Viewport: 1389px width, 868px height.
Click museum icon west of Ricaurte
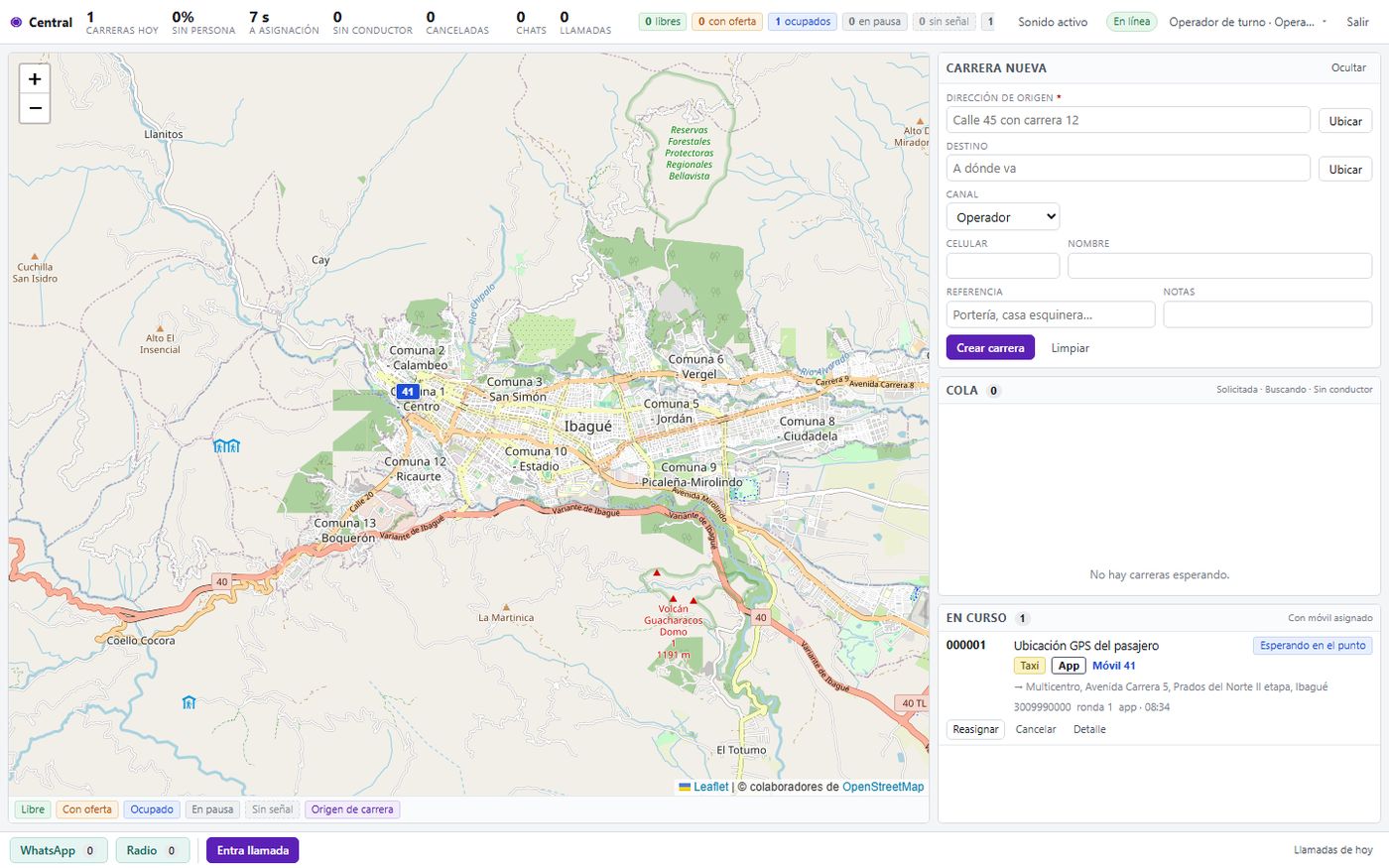pos(227,446)
